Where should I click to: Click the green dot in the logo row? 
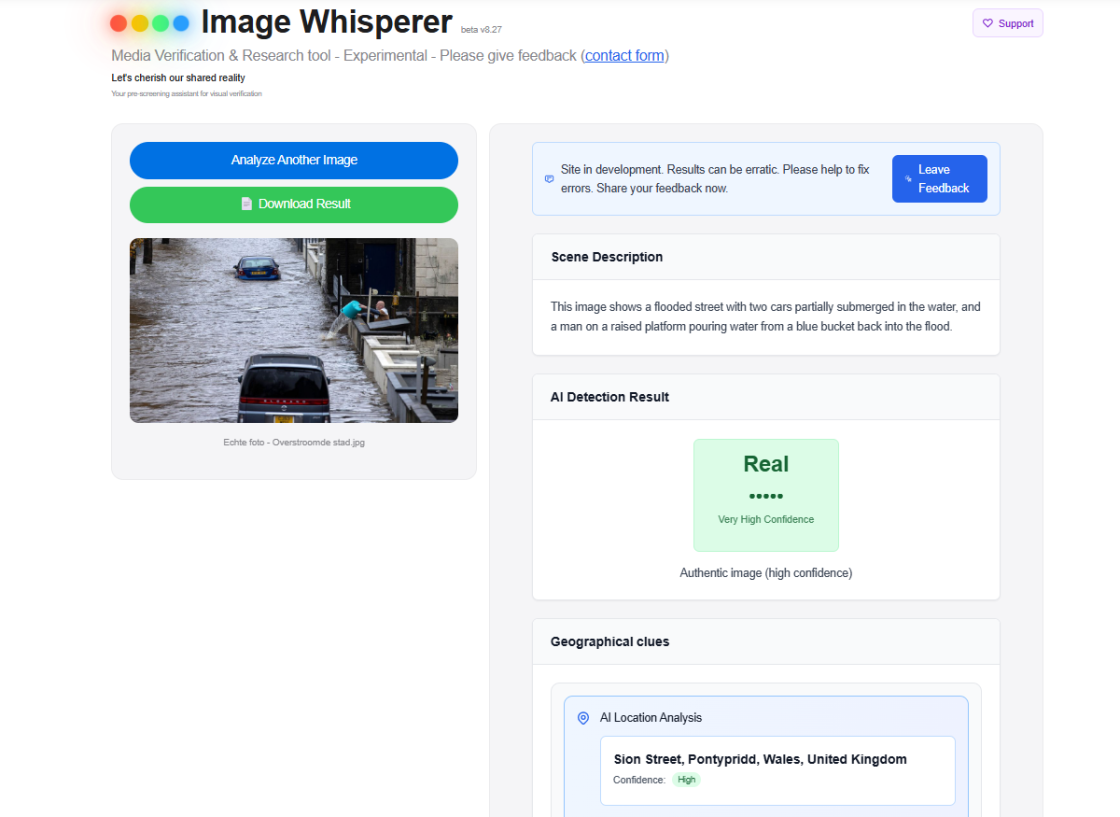(x=160, y=21)
